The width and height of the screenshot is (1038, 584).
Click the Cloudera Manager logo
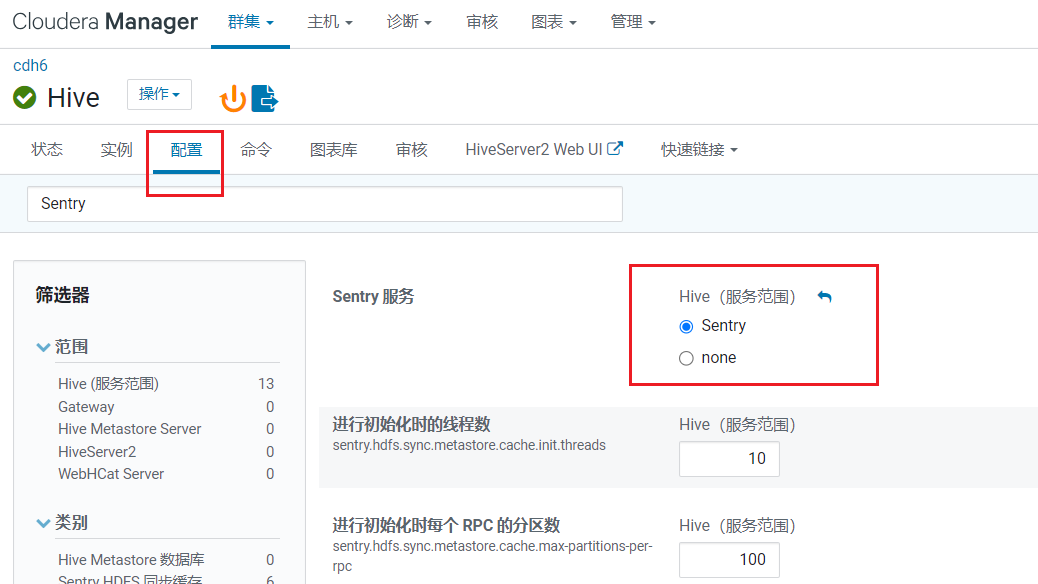[105, 22]
